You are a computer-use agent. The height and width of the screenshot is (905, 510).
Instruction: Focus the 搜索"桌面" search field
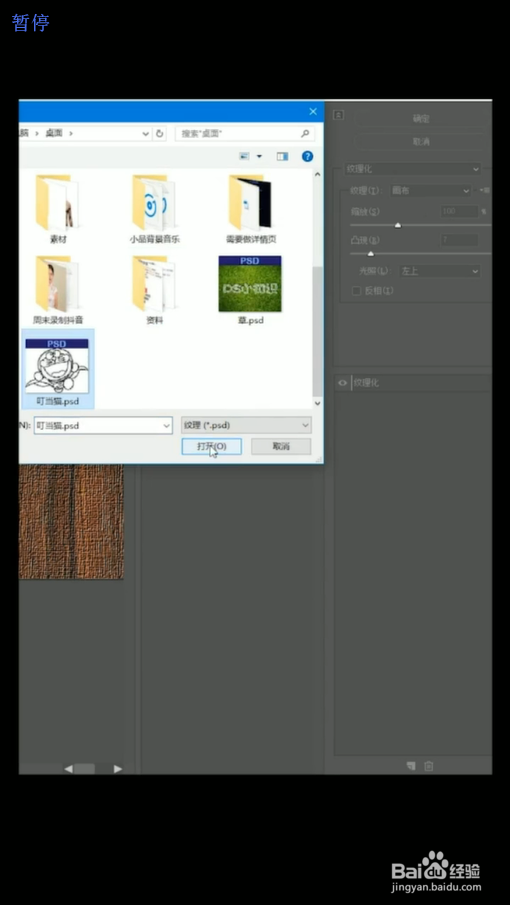[x=245, y=133]
